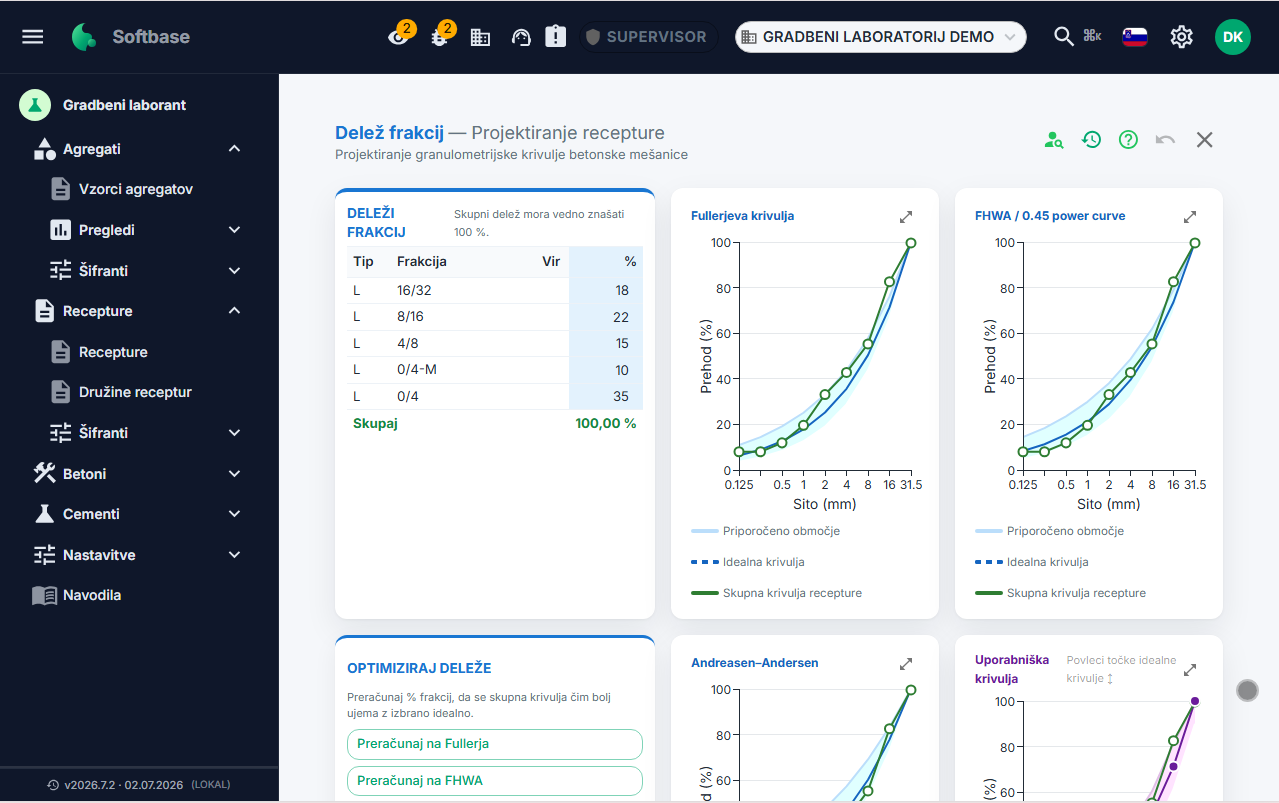Edit the percent value for fraction 16/32

[x=606, y=290]
